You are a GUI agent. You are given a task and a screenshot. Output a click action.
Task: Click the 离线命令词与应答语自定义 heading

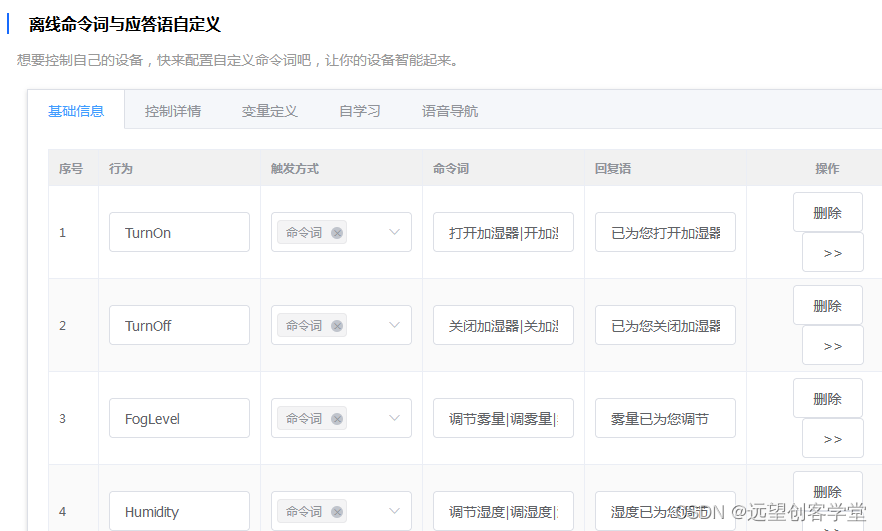coord(124,24)
